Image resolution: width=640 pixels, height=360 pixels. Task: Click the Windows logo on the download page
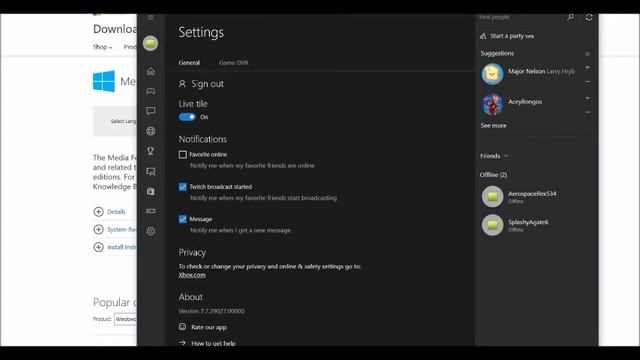[104, 81]
